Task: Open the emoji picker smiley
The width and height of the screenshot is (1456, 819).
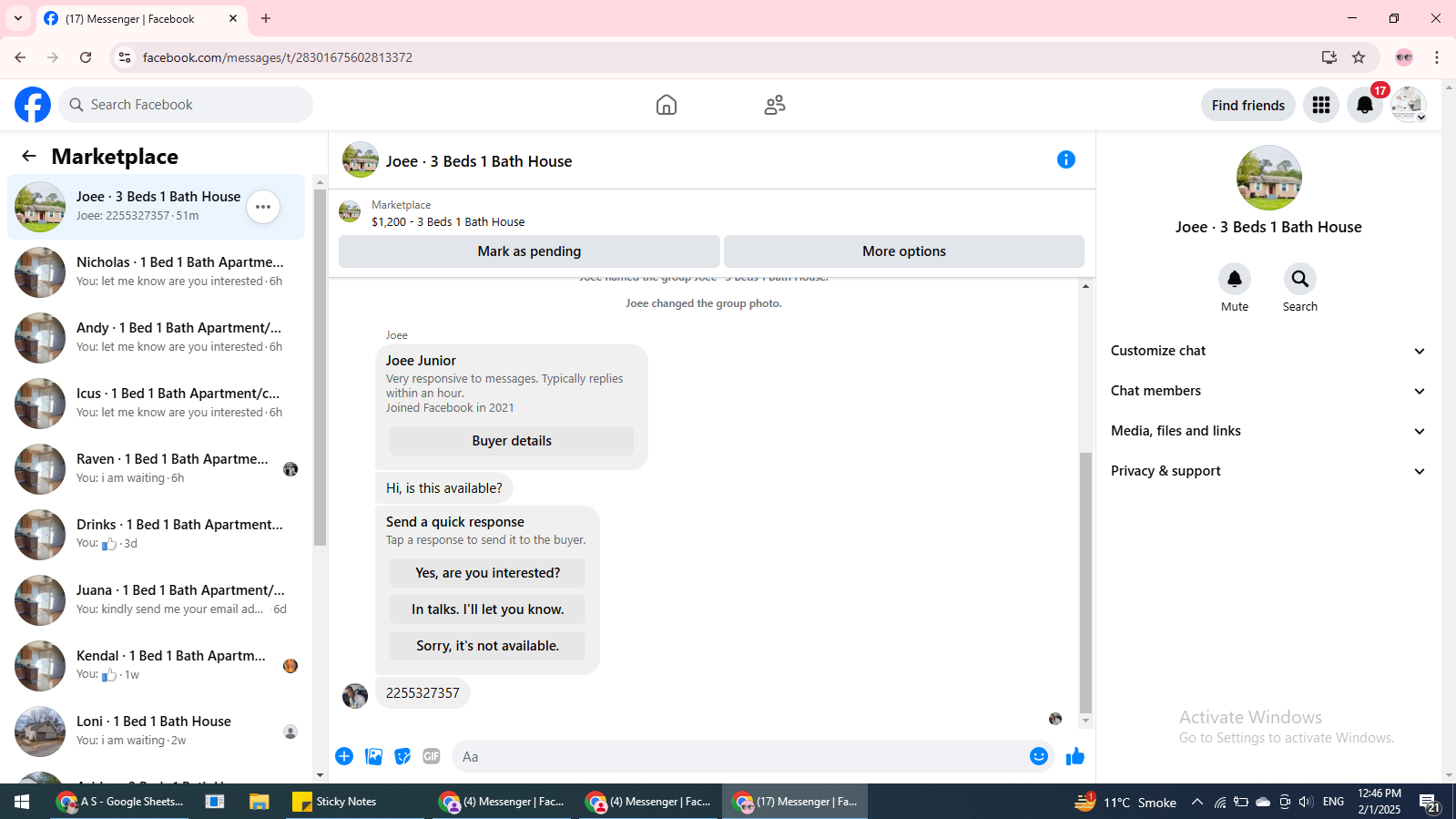Action: [1039, 756]
